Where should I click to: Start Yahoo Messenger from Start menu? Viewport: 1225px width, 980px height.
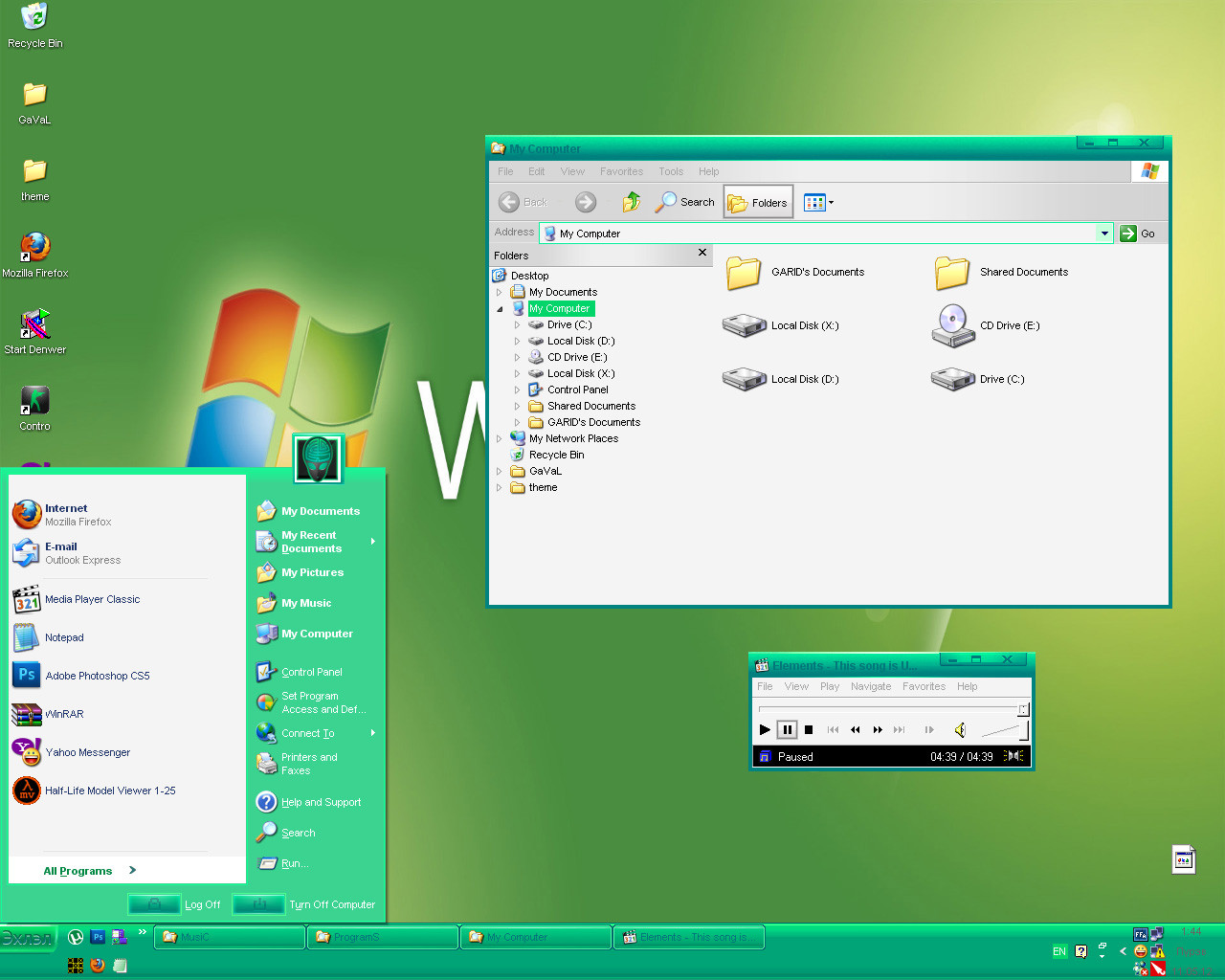tap(72, 752)
